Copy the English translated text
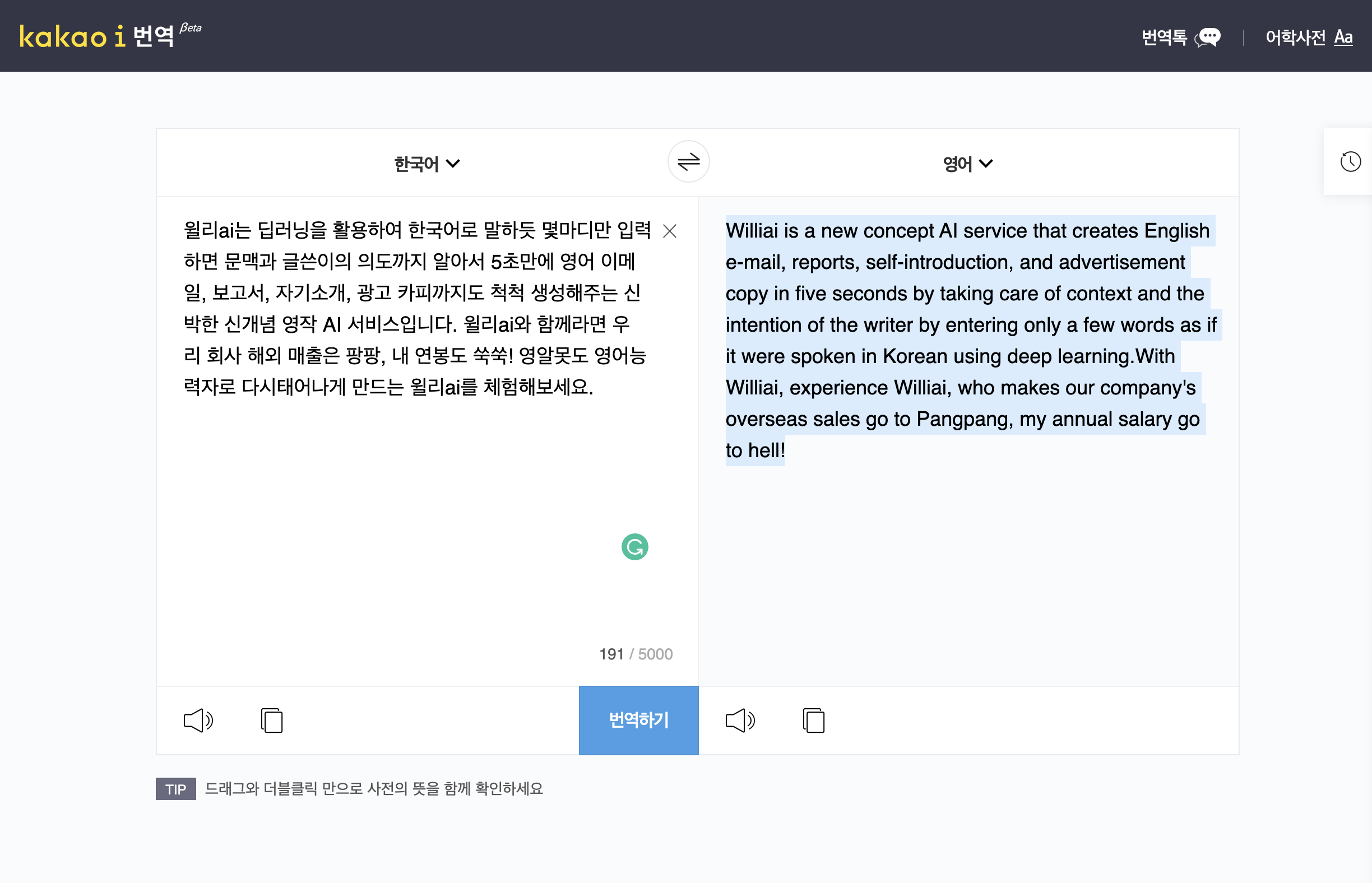Screen dimensions: 1372x883 point(813,720)
